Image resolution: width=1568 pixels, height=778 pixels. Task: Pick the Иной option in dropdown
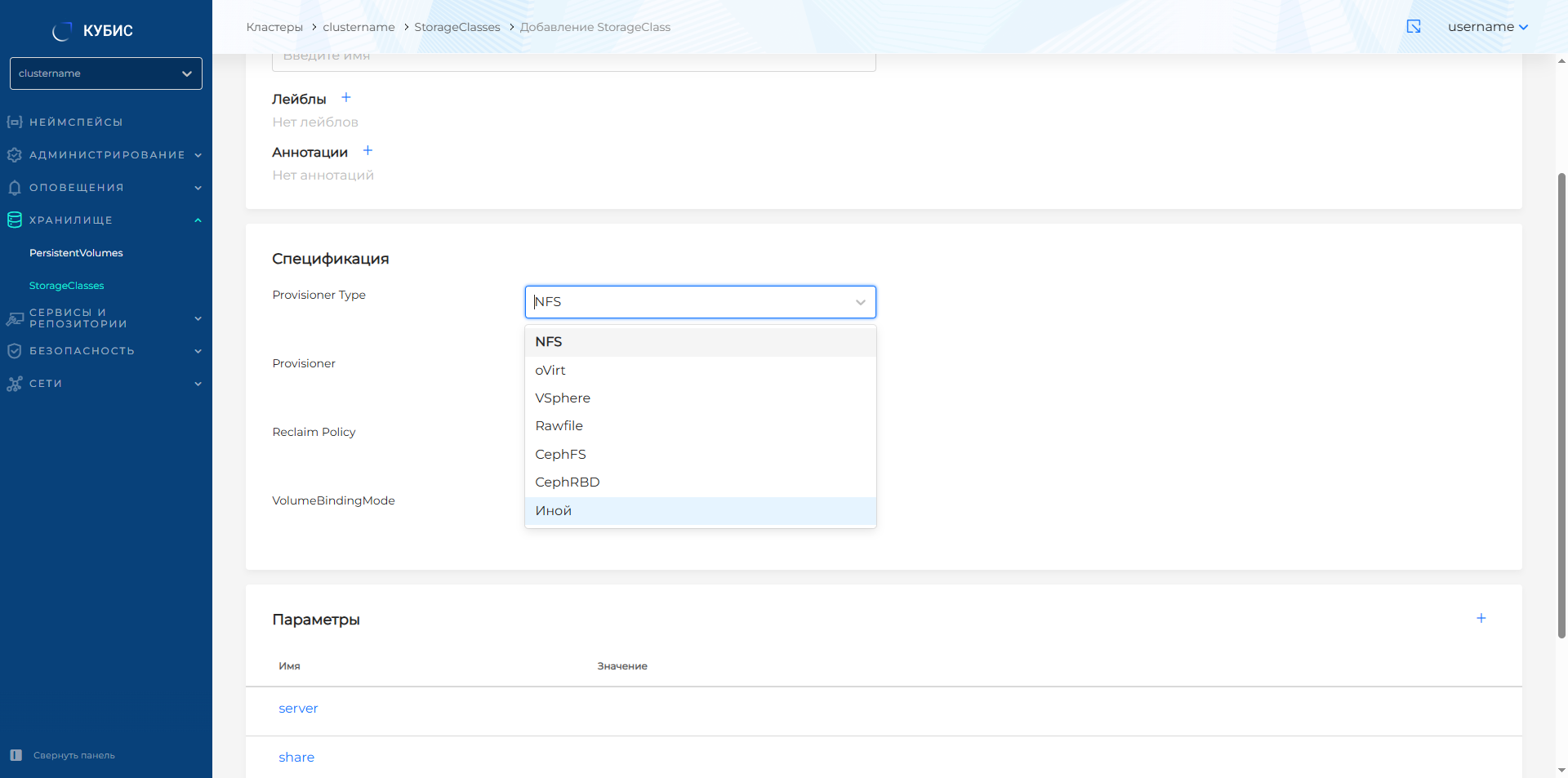(x=554, y=511)
